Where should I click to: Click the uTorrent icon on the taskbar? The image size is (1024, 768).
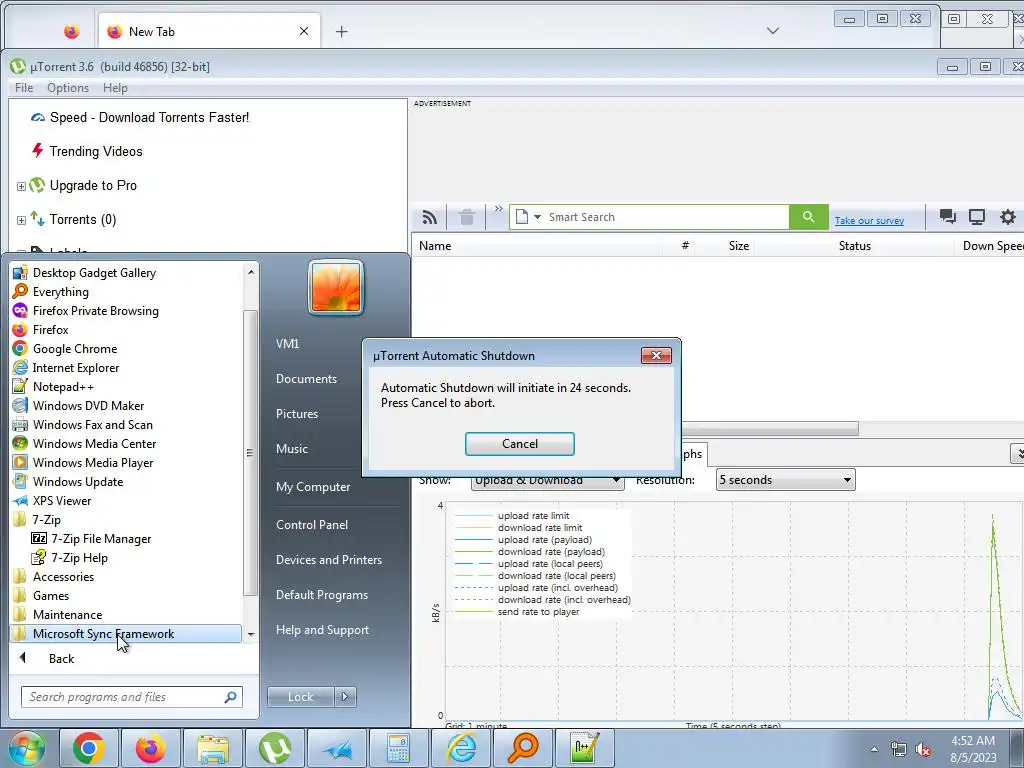[x=275, y=748]
